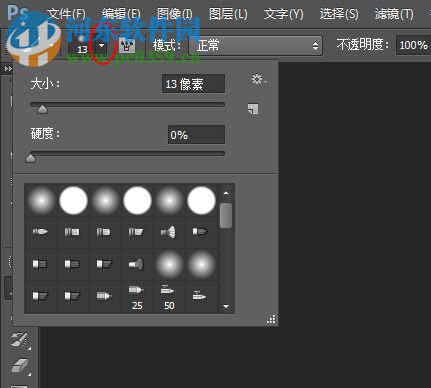The width and height of the screenshot is (431, 388).
Task: Select the History Brush tool
Action: pos(20,339)
